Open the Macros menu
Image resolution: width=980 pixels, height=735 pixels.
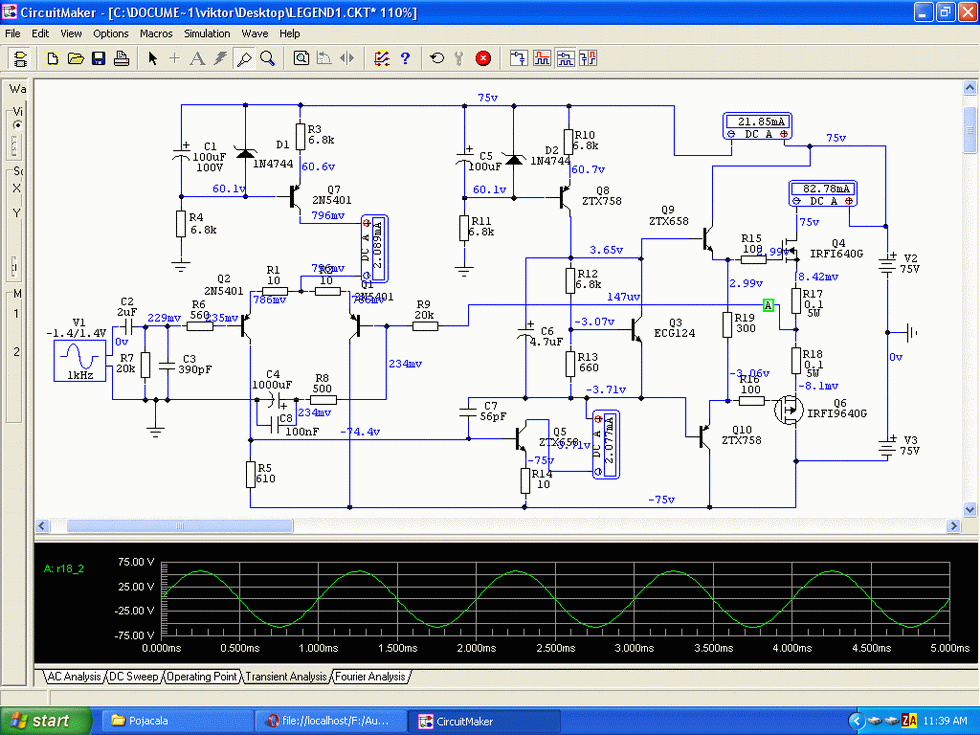coord(156,34)
